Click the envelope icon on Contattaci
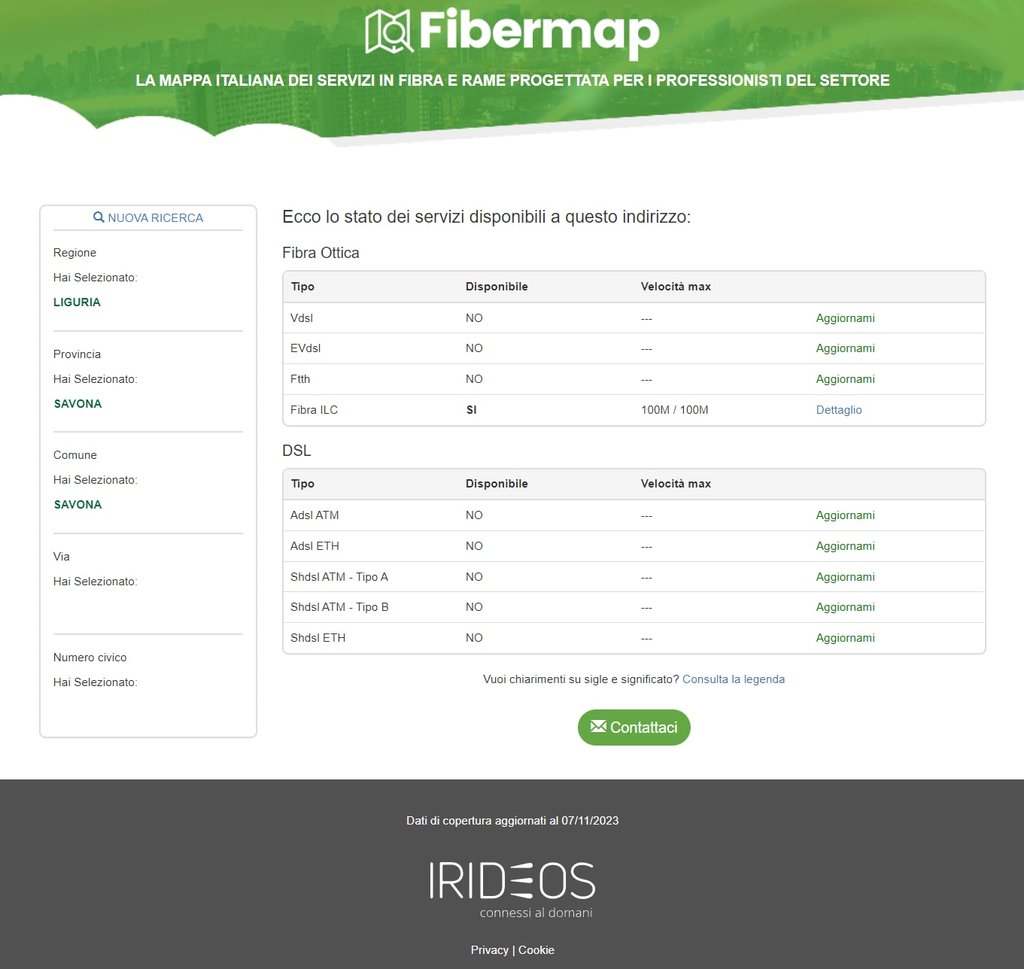1024x969 pixels. point(598,726)
